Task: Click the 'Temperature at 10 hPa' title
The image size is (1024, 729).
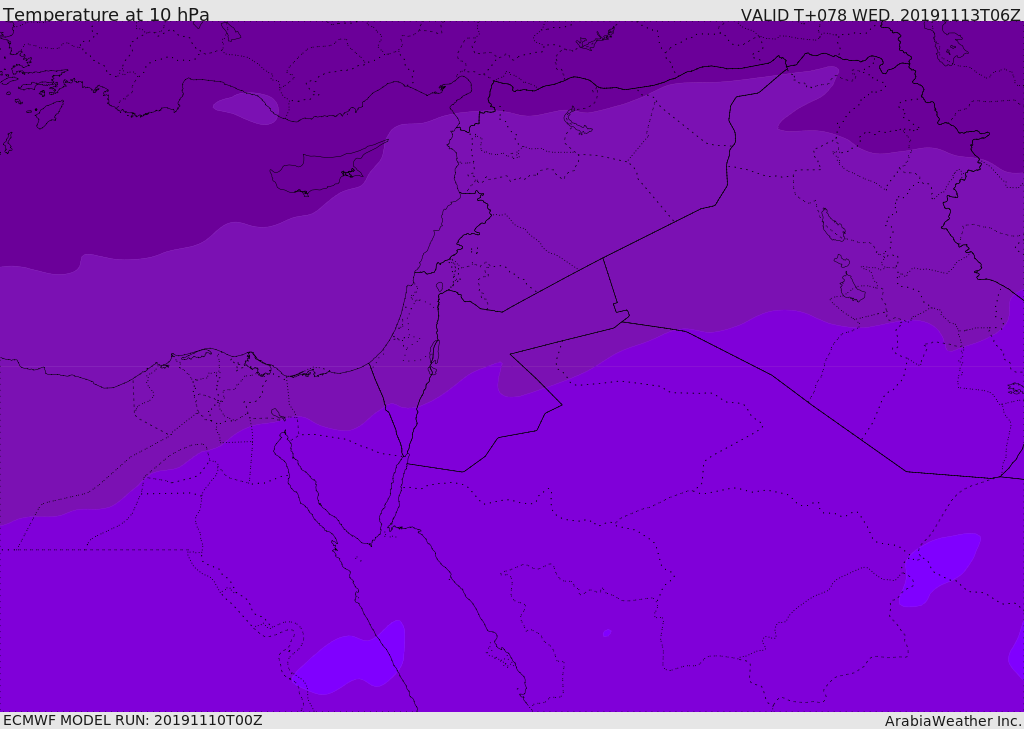Action: (106, 14)
